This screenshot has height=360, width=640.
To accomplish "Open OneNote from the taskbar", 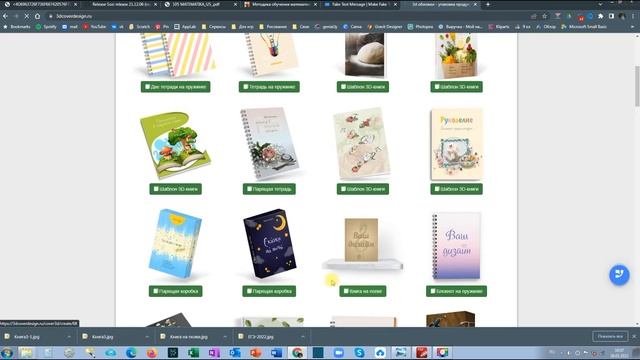I will point(214,352).
